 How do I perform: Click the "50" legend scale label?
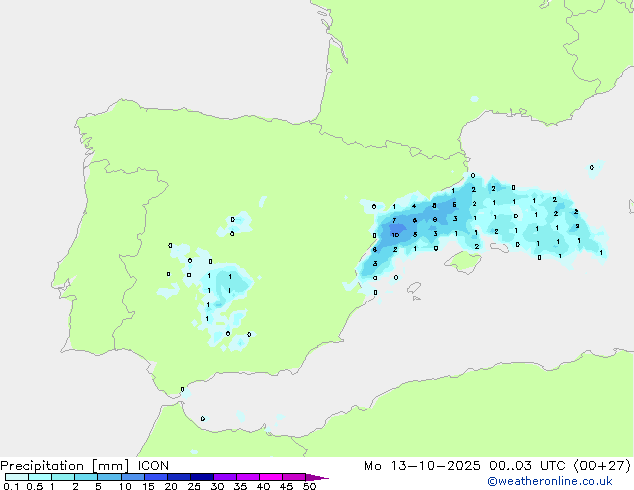309,486
